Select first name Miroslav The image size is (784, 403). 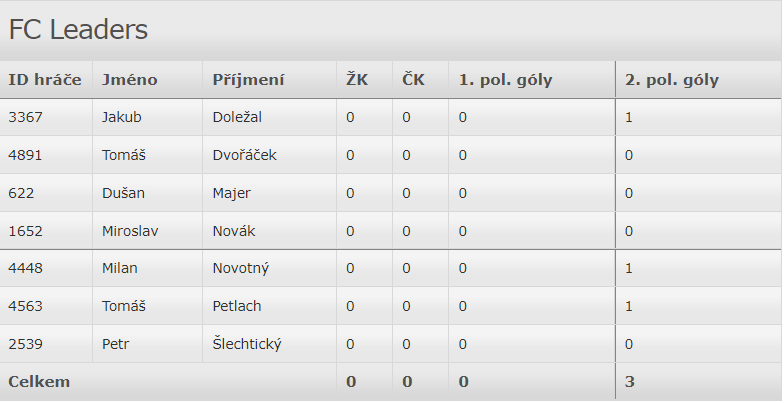[130, 231]
